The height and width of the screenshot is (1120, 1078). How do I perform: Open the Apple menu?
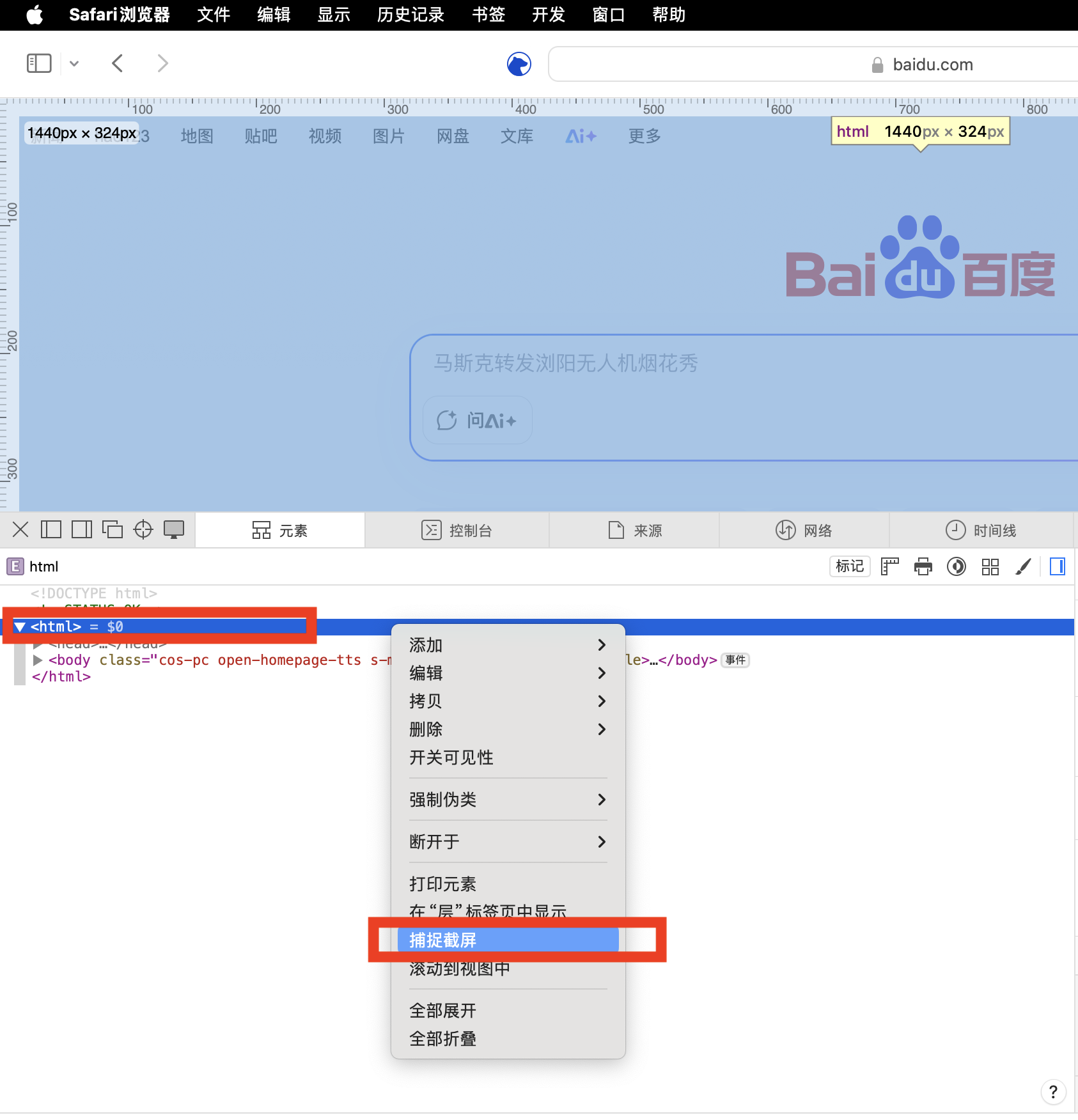pos(35,14)
